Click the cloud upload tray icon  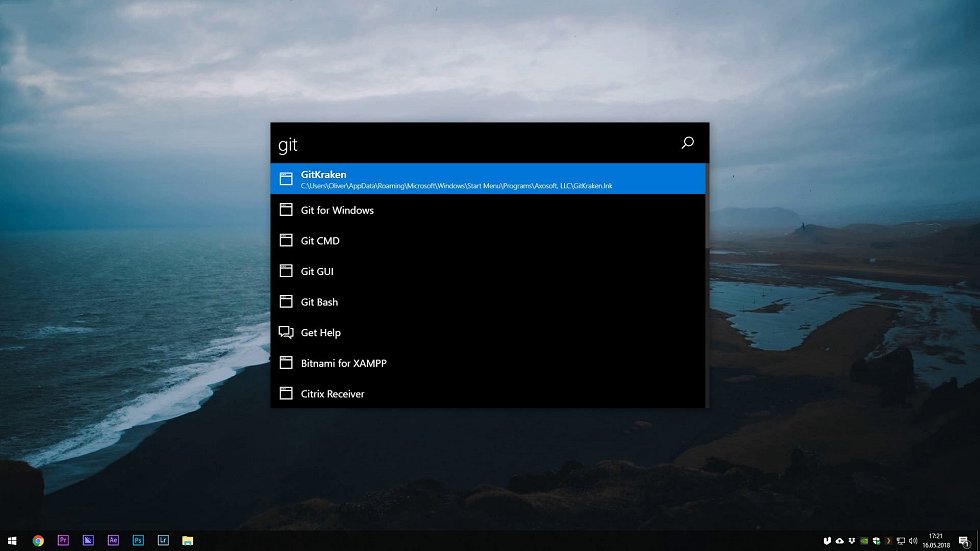click(x=839, y=541)
